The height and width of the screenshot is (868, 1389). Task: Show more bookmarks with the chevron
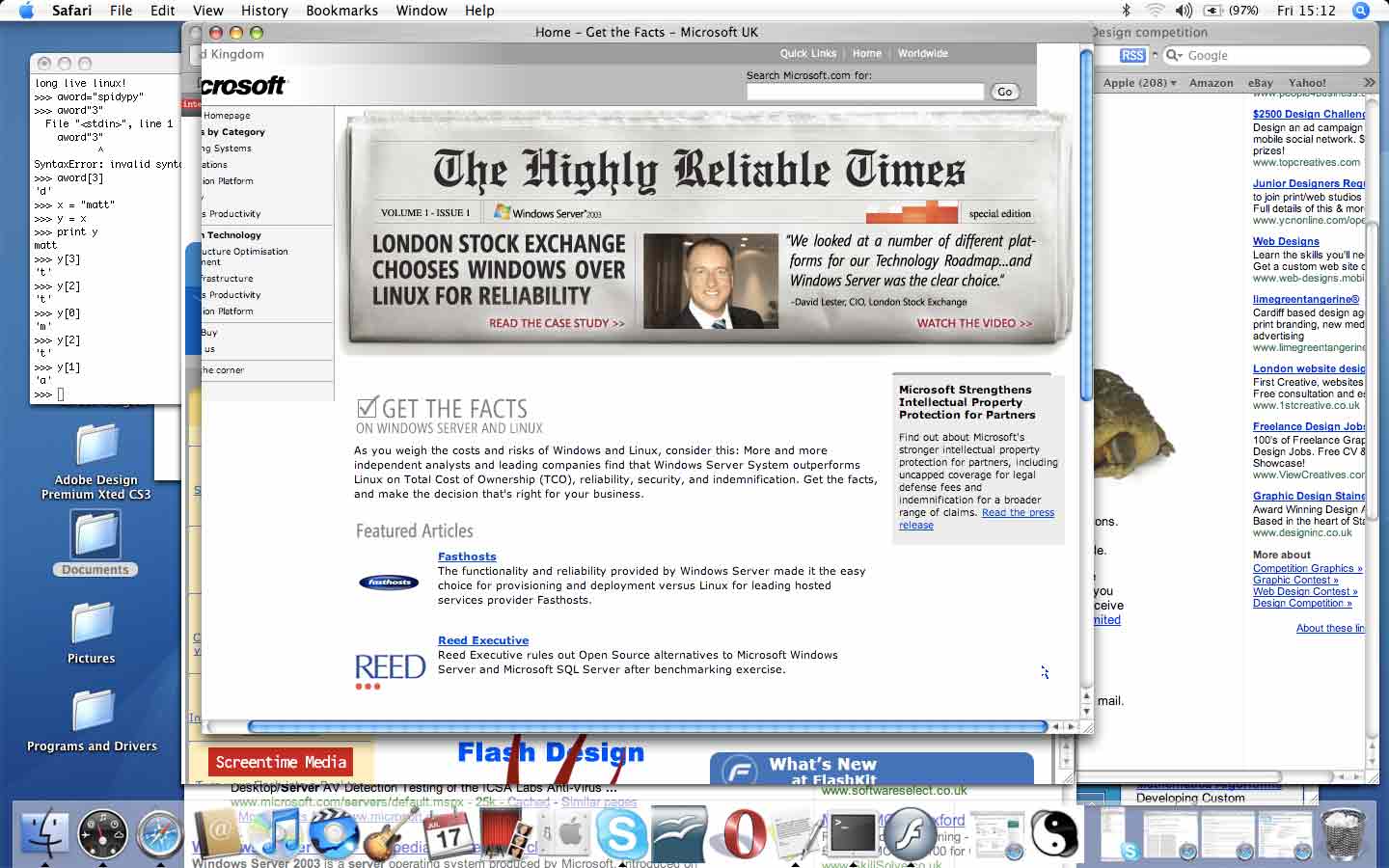[1369, 83]
